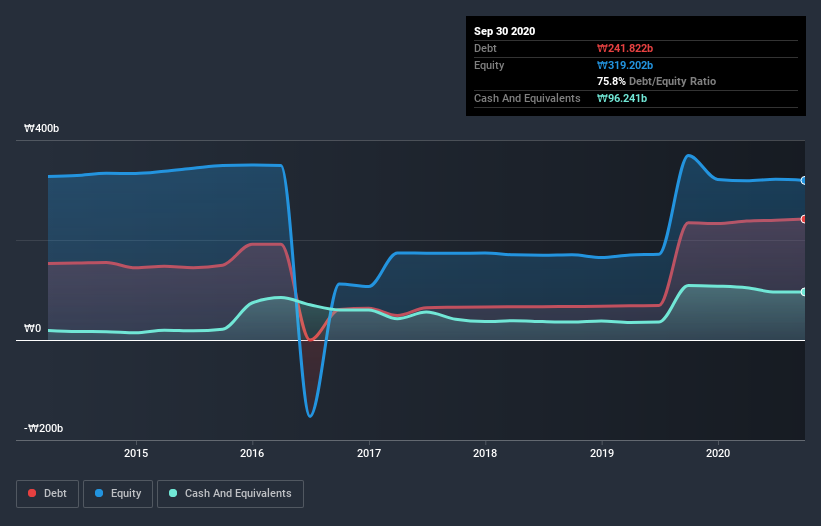
Task: Toggle the Debt series legend button
Action: 47,494
